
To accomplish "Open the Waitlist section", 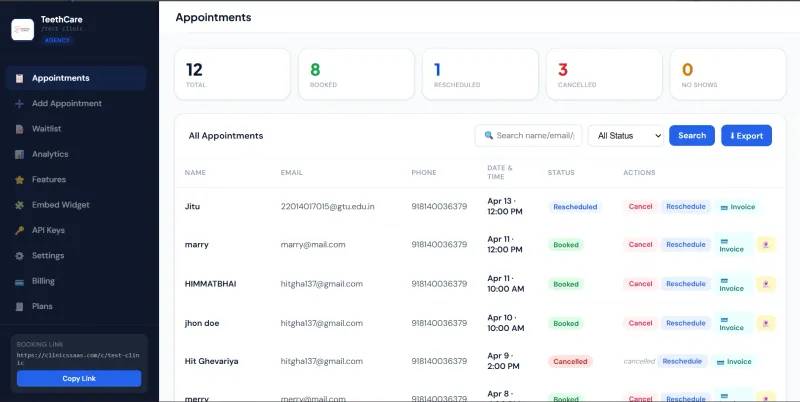I will pyautogui.click(x=77, y=129).
